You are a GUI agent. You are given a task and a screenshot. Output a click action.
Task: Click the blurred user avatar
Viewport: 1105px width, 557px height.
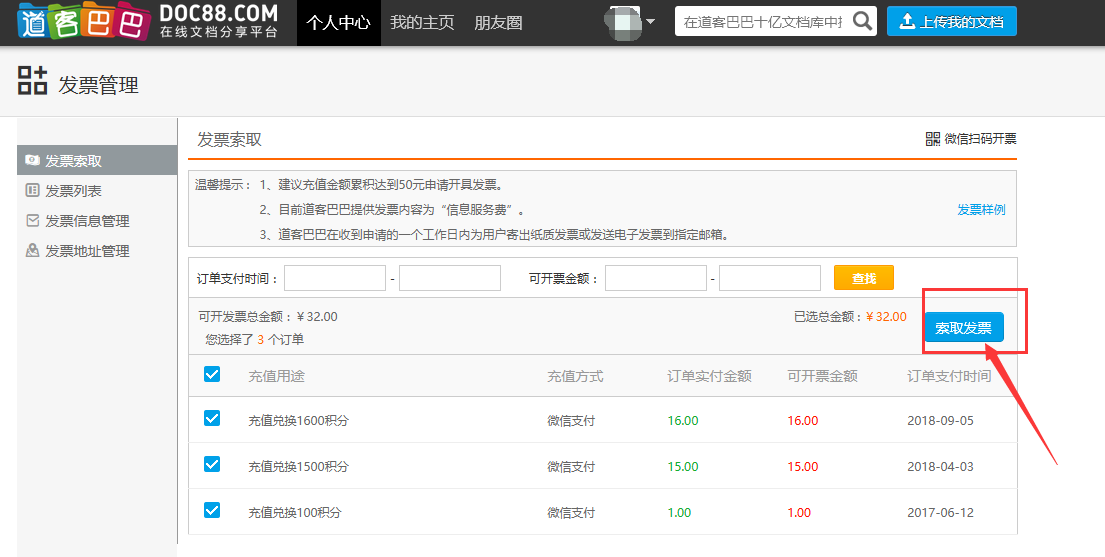[622, 21]
